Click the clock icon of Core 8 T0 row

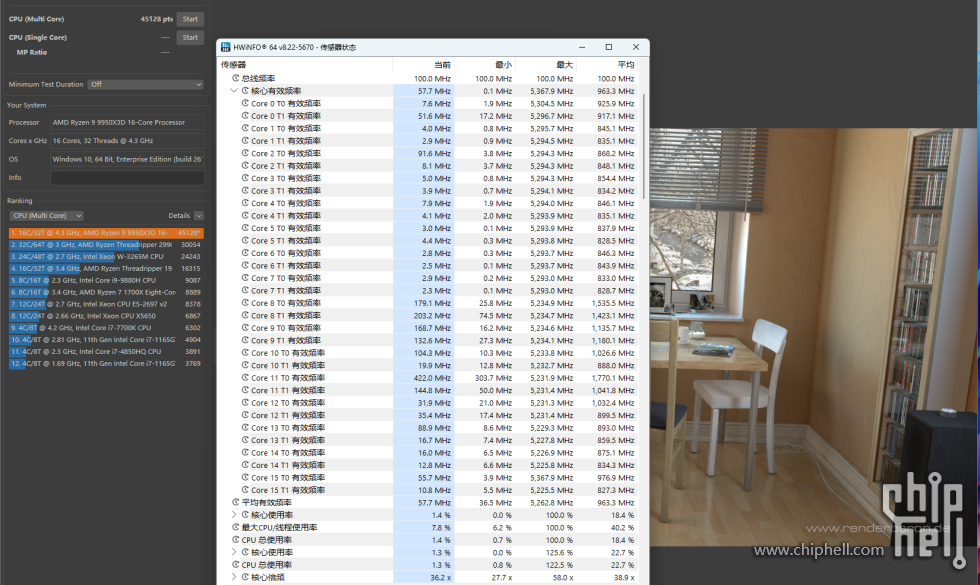[245, 303]
